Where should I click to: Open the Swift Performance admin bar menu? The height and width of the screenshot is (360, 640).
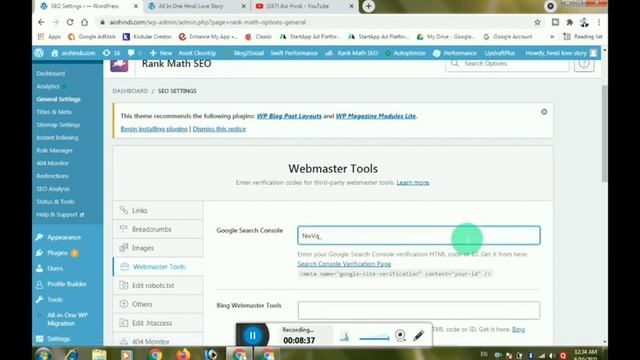coord(294,53)
